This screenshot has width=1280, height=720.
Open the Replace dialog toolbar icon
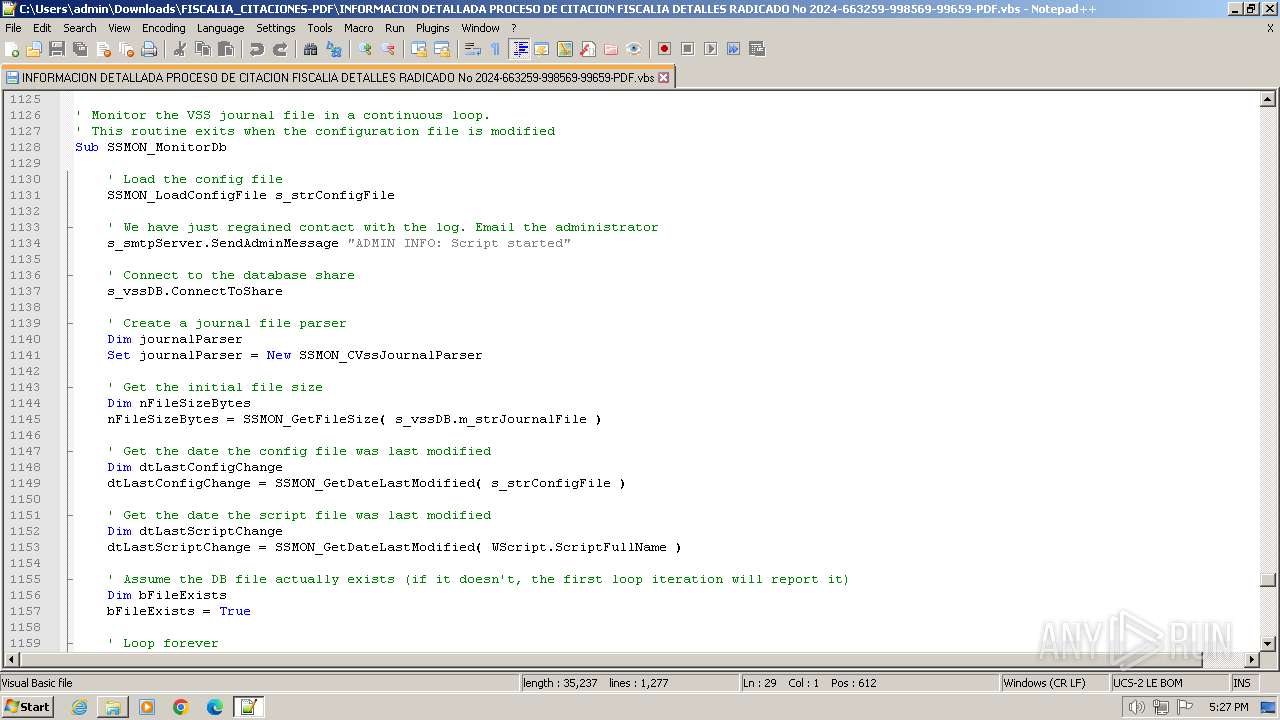(334, 49)
